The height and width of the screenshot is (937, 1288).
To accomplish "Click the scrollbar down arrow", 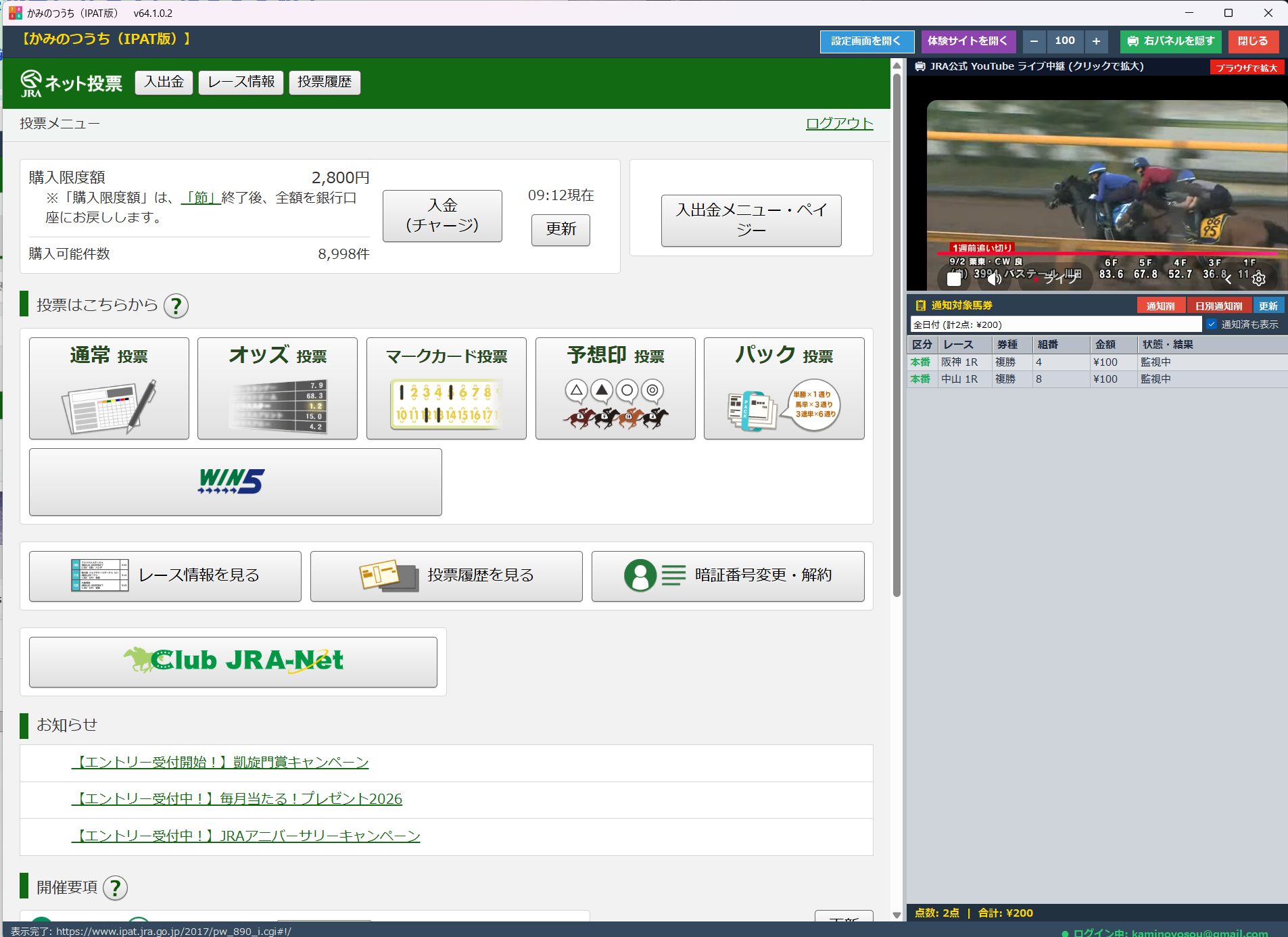I will coord(897,915).
